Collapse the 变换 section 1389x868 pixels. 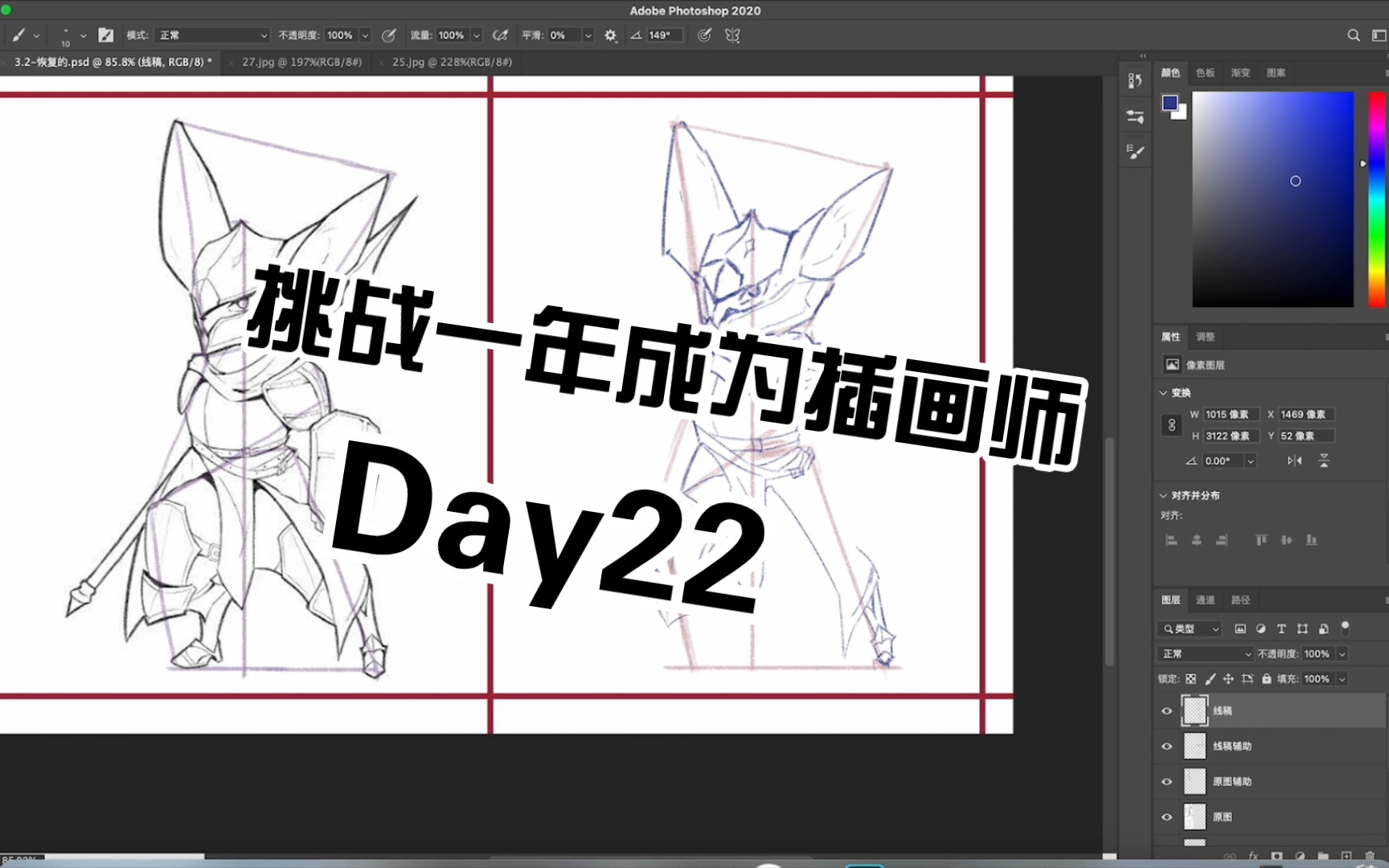[x=1163, y=393]
